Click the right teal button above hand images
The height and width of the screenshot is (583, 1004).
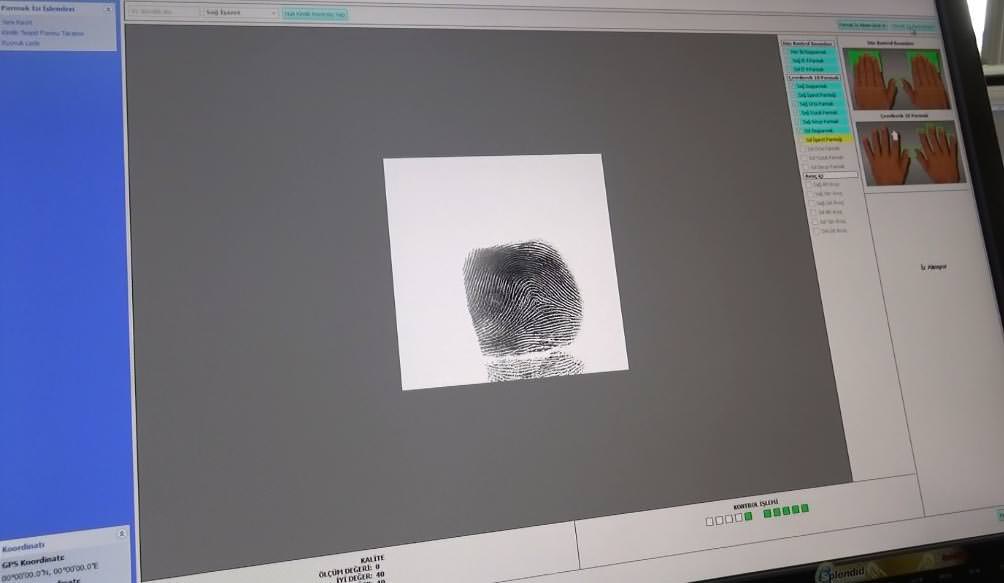coord(913,26)
